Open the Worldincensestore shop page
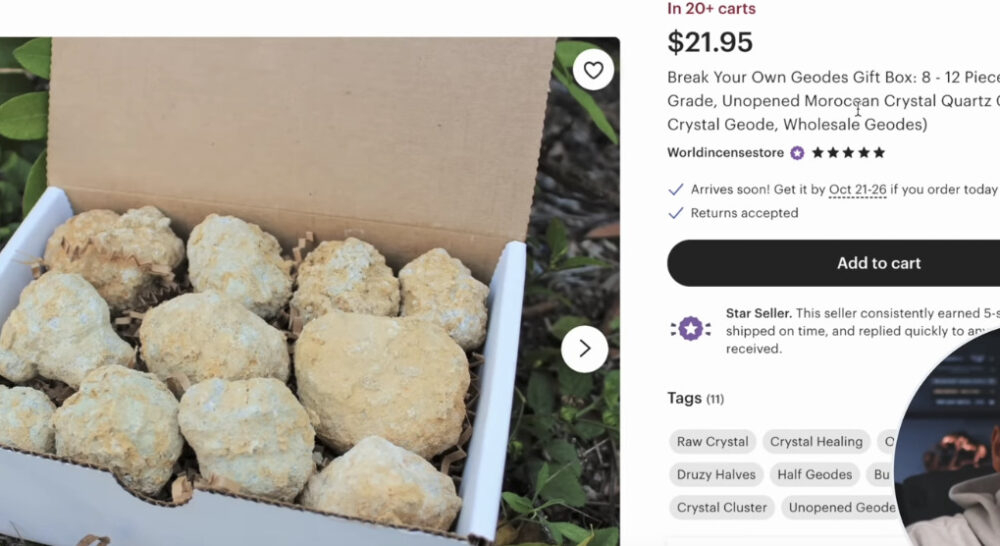The height and width of the screenshot is (546, 1000). pyautogui.click(x=727, y=153)
